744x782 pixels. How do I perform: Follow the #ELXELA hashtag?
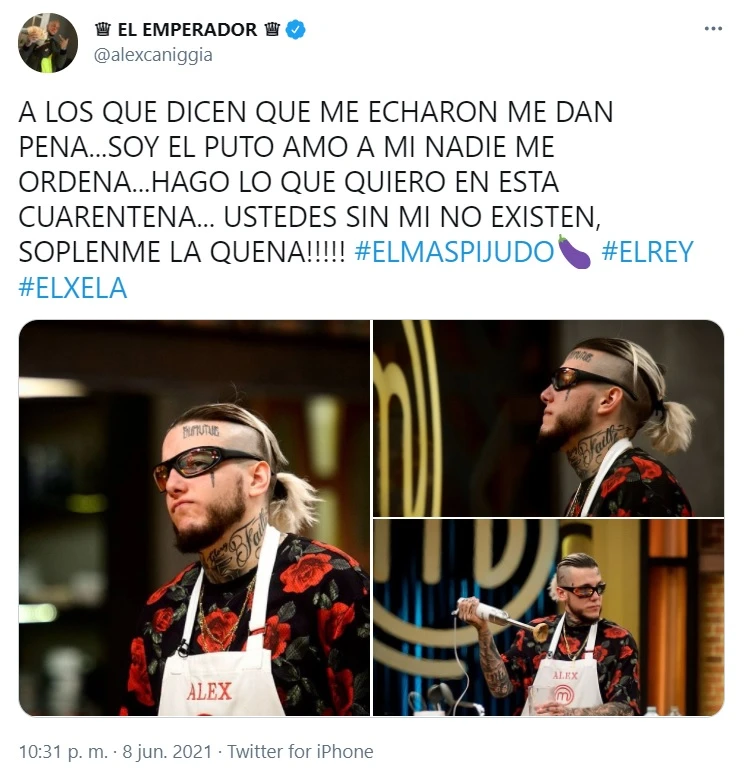click(73, 288)
